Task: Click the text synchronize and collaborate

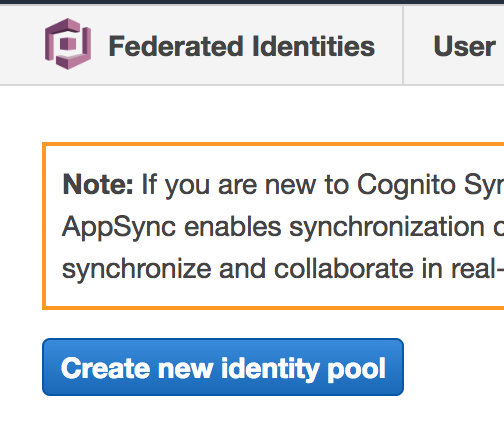Action: (x=238, y=269)
